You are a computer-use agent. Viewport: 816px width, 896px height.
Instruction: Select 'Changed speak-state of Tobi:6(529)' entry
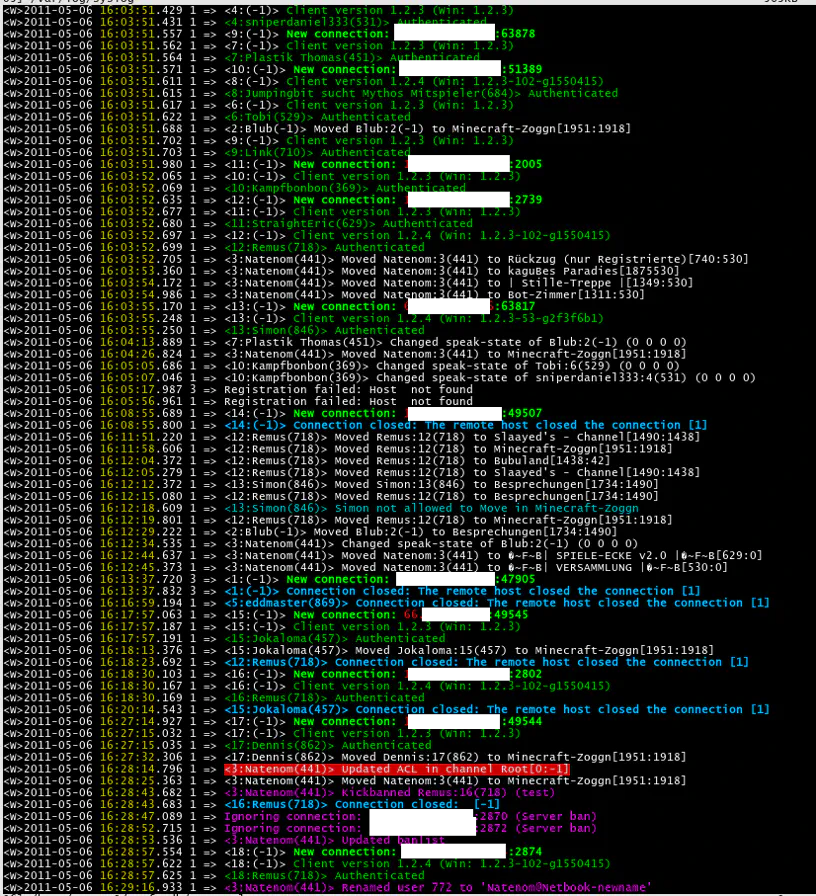click(x=452, y=366)
